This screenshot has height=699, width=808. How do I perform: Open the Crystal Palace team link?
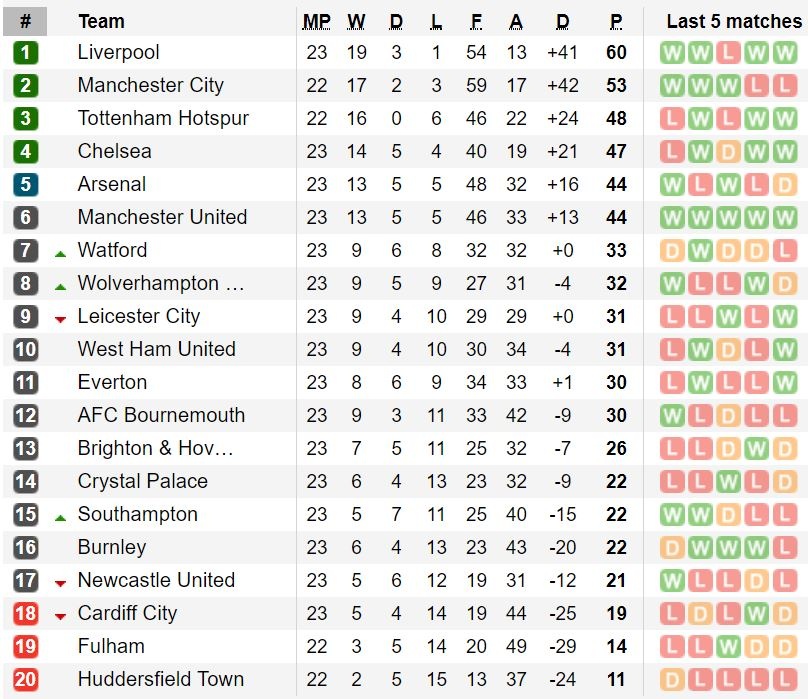coord(142,482)
